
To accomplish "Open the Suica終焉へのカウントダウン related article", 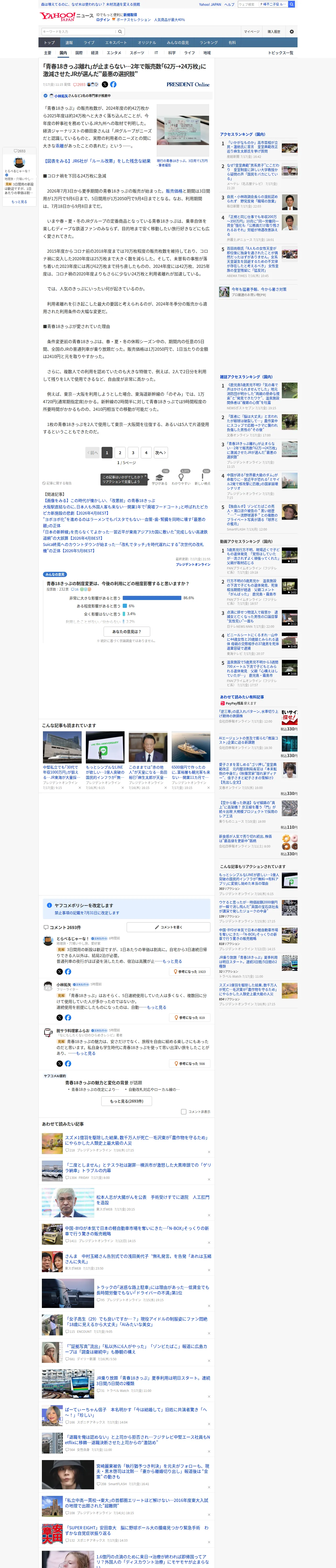I will [x=124, y=547].
